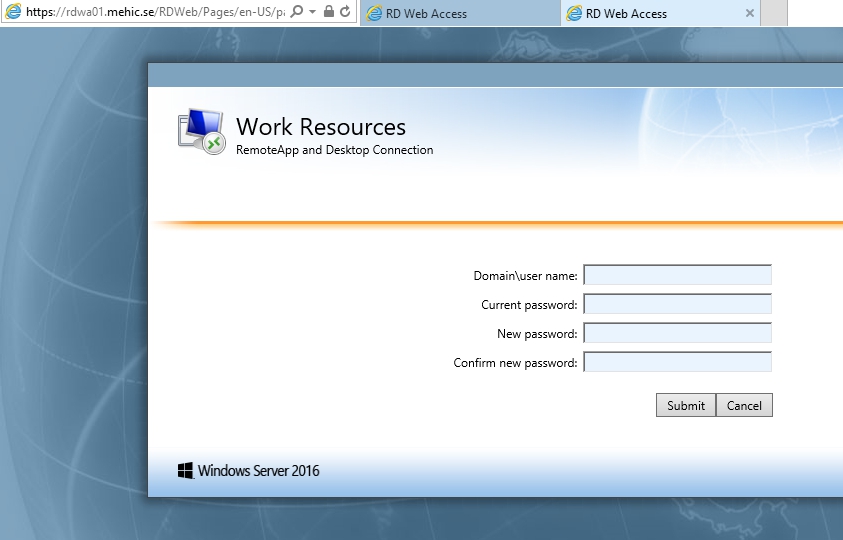Click the IE icon on second tab

tap(574, 13)
